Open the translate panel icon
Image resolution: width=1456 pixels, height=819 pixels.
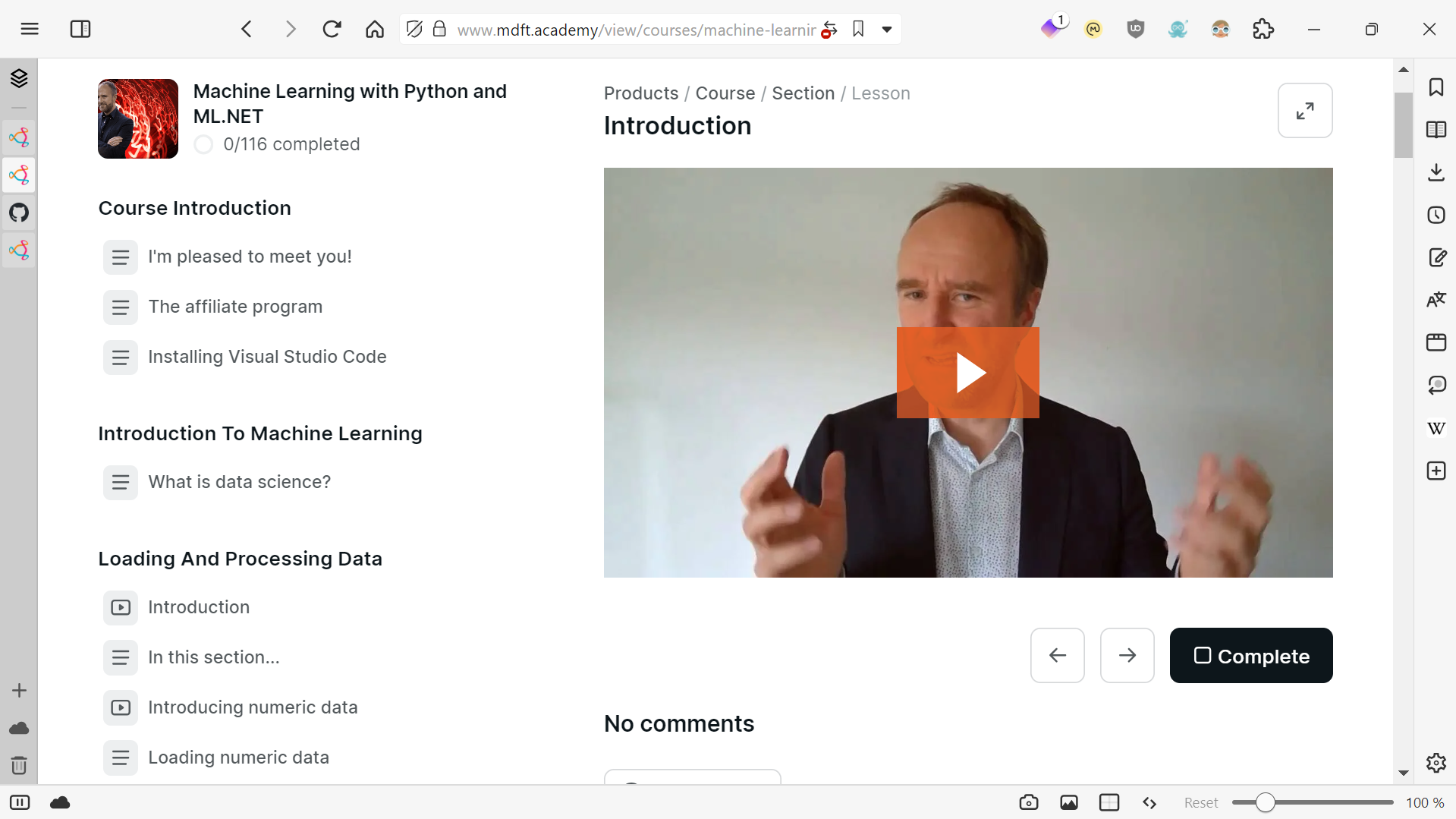click(x=1436, y=298)
